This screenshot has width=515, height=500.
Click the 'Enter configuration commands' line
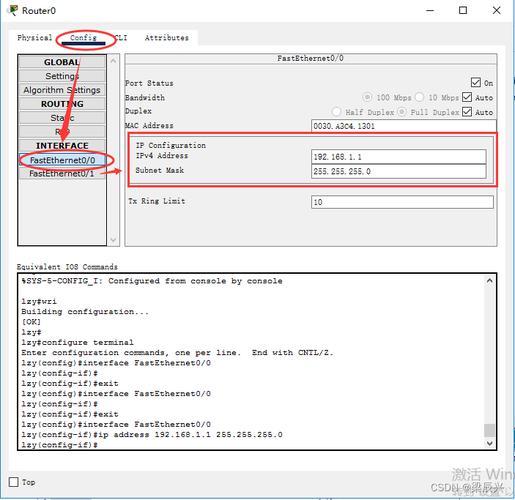(x=177, y=353)
